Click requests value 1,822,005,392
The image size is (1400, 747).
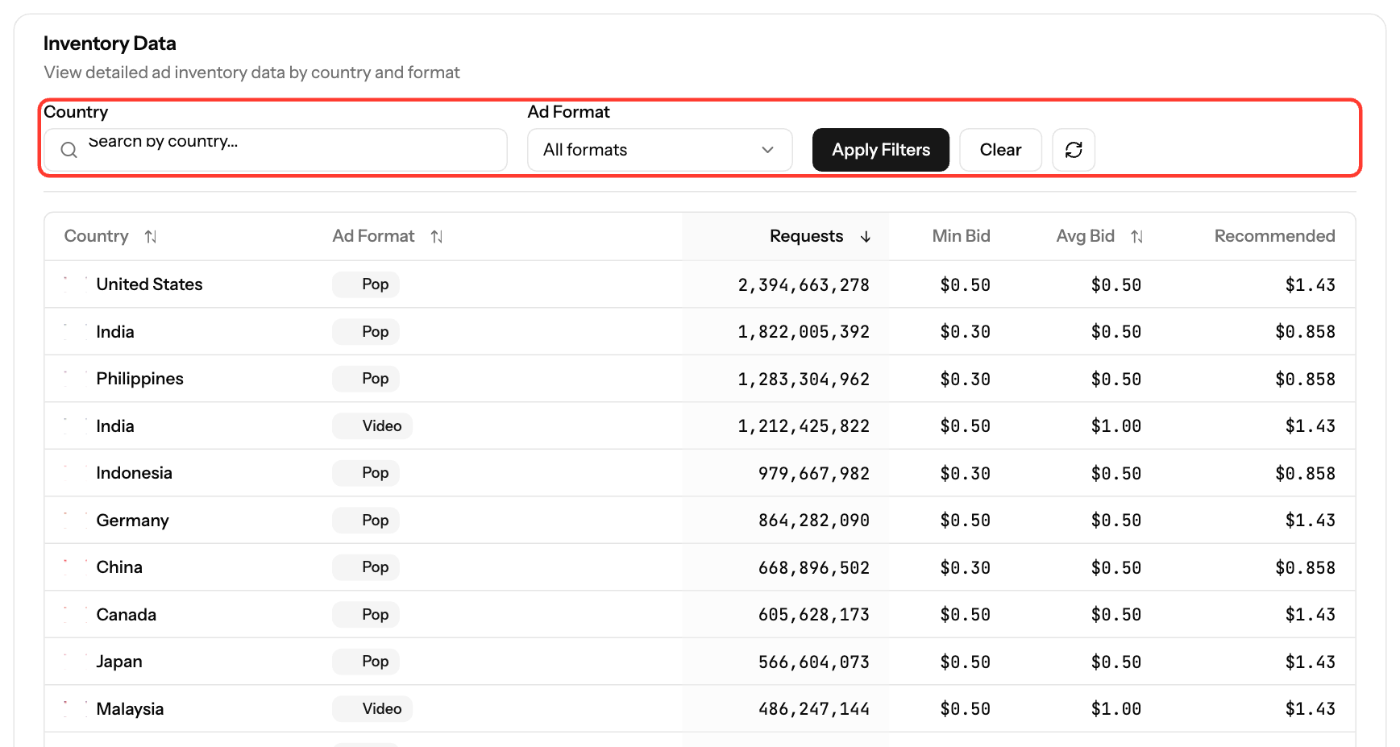point(804,332)
